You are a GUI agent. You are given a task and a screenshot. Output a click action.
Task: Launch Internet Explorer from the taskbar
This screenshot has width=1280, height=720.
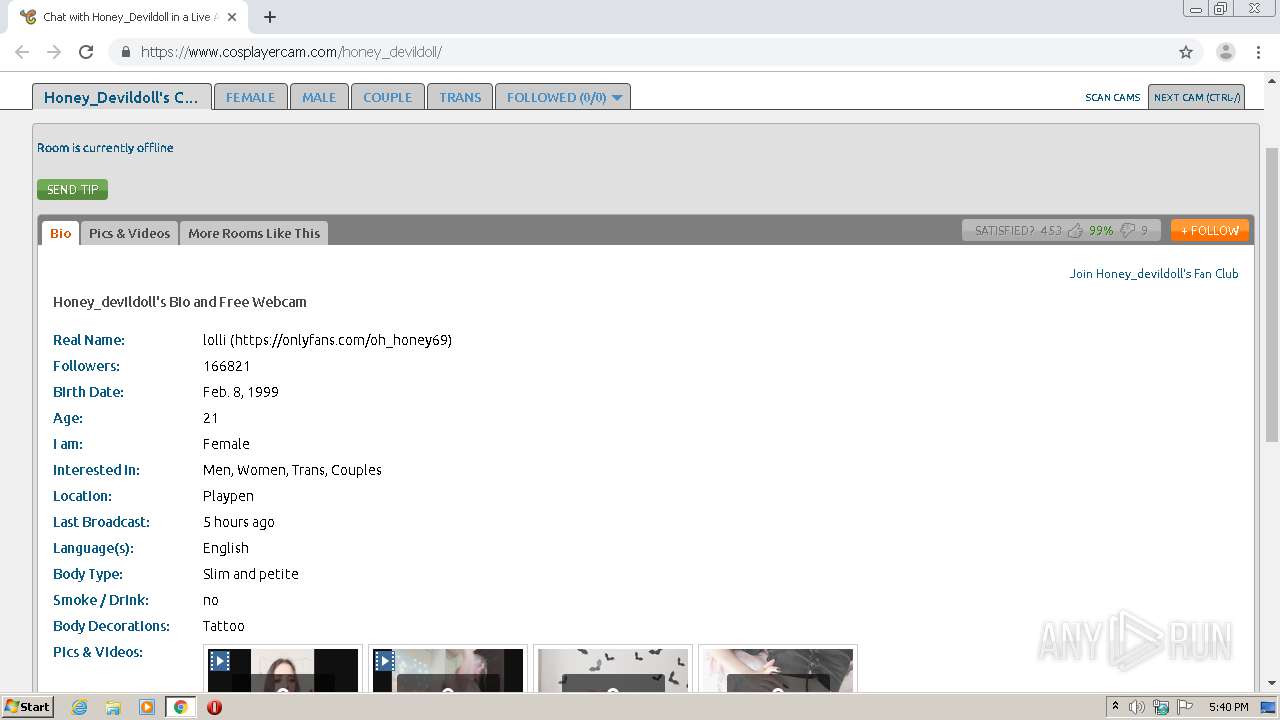click(79, 707)
